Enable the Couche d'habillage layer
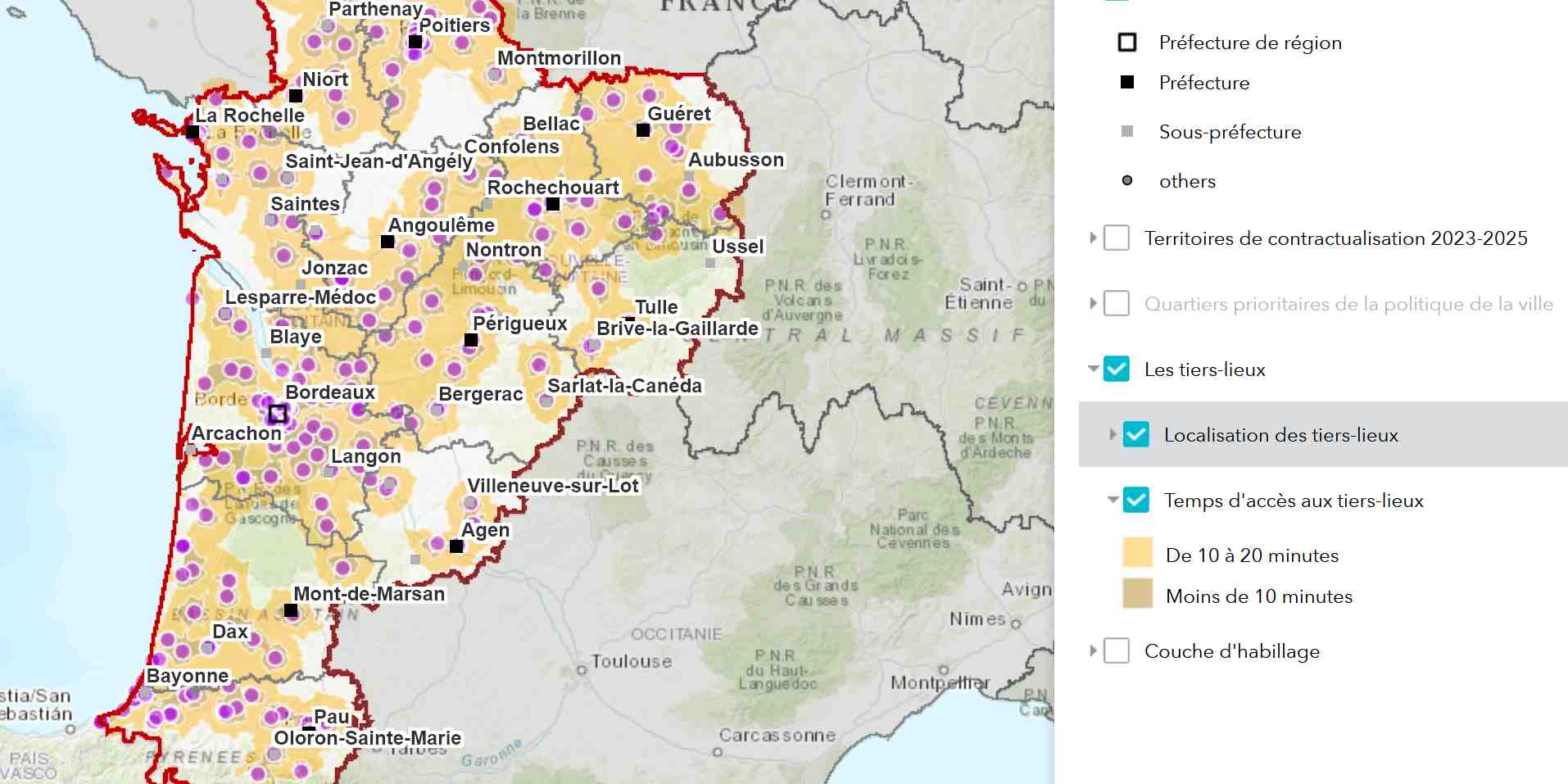 click(1117, 650)
